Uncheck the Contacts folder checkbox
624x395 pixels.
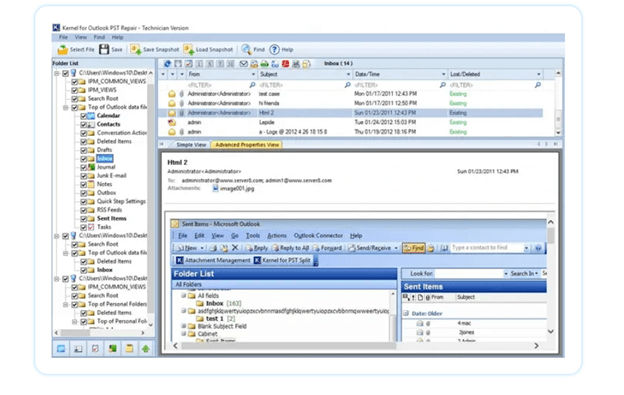click(84, 125)
